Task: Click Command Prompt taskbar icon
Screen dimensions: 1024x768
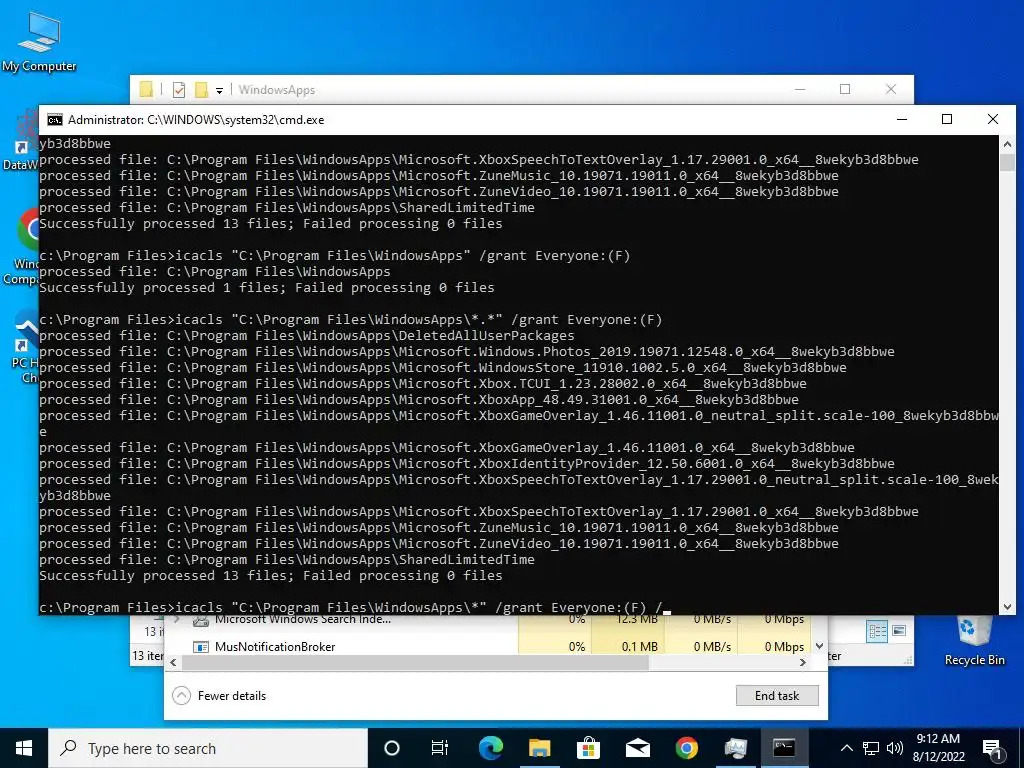Action: 784,748
